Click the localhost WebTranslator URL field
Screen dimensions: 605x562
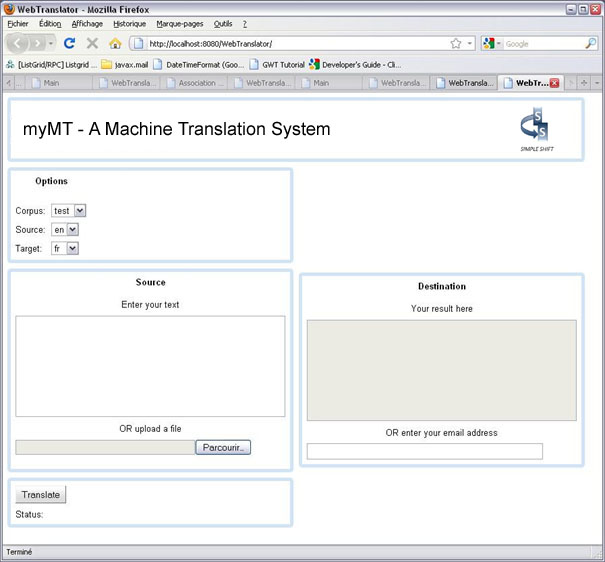click(x=297, y=44)
